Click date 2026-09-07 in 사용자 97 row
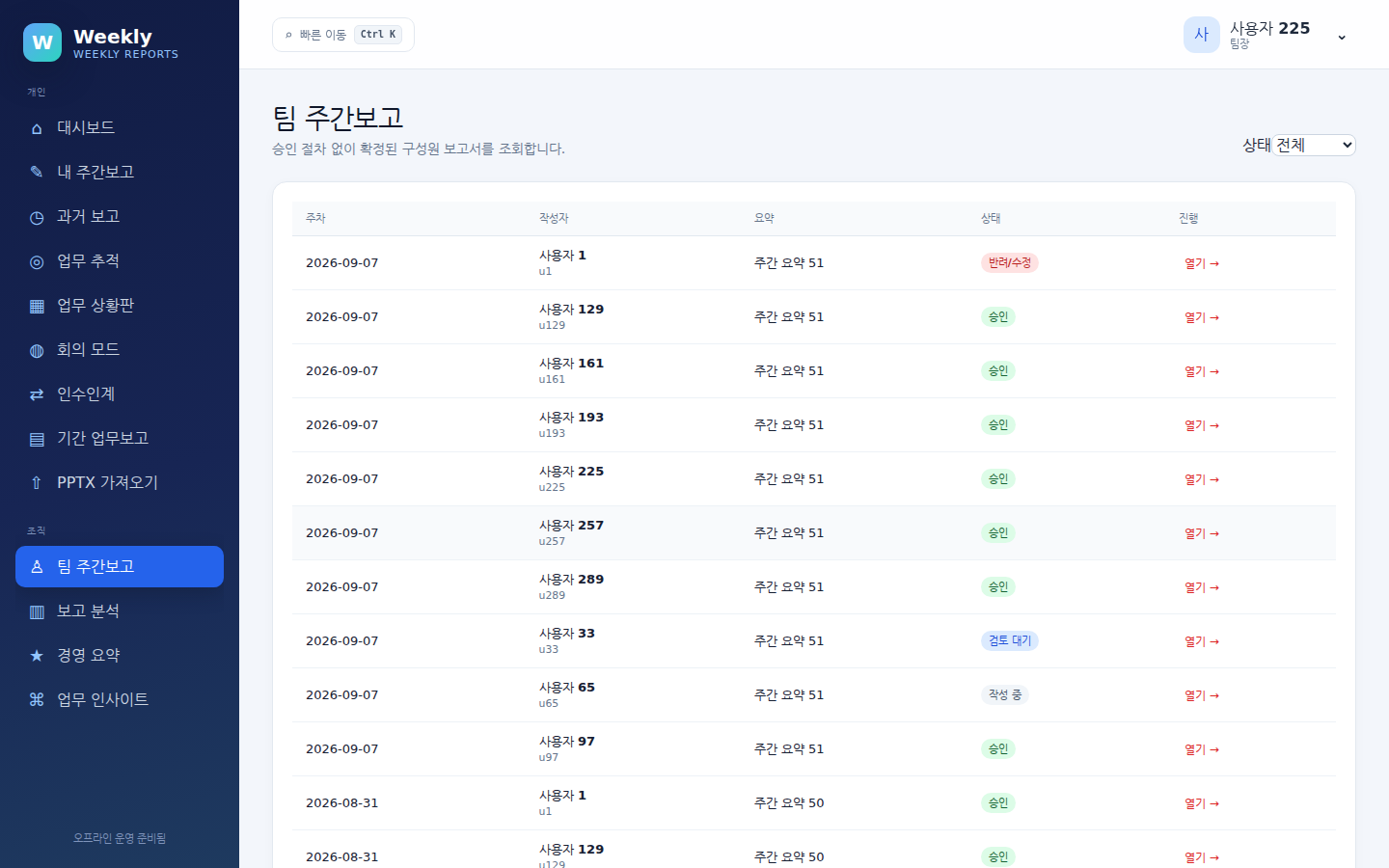The image size is (1389, 868). coord(341,749)
